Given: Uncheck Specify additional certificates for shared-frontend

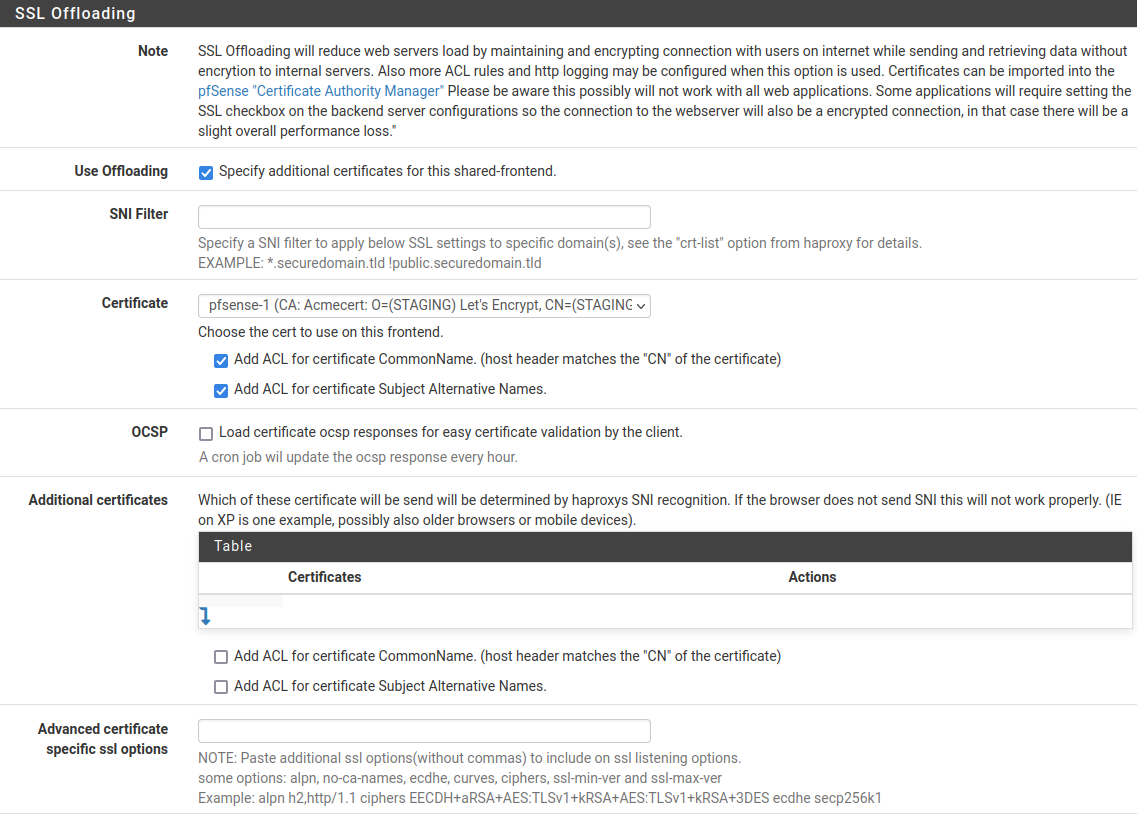Looking at the screenshot, I should coord(206,172).
